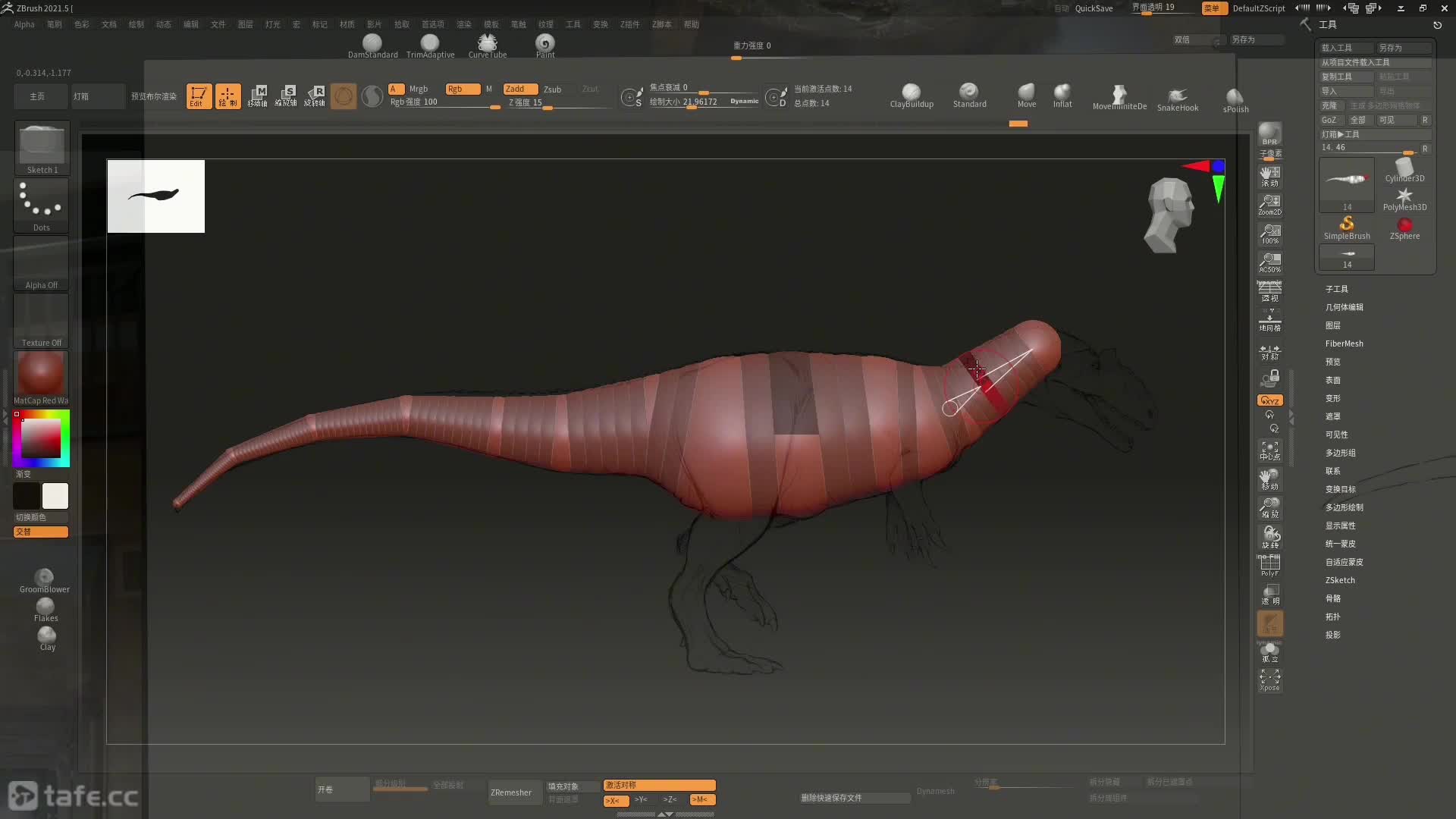Expand the 变形 deformation section

tap(1332, 398)
